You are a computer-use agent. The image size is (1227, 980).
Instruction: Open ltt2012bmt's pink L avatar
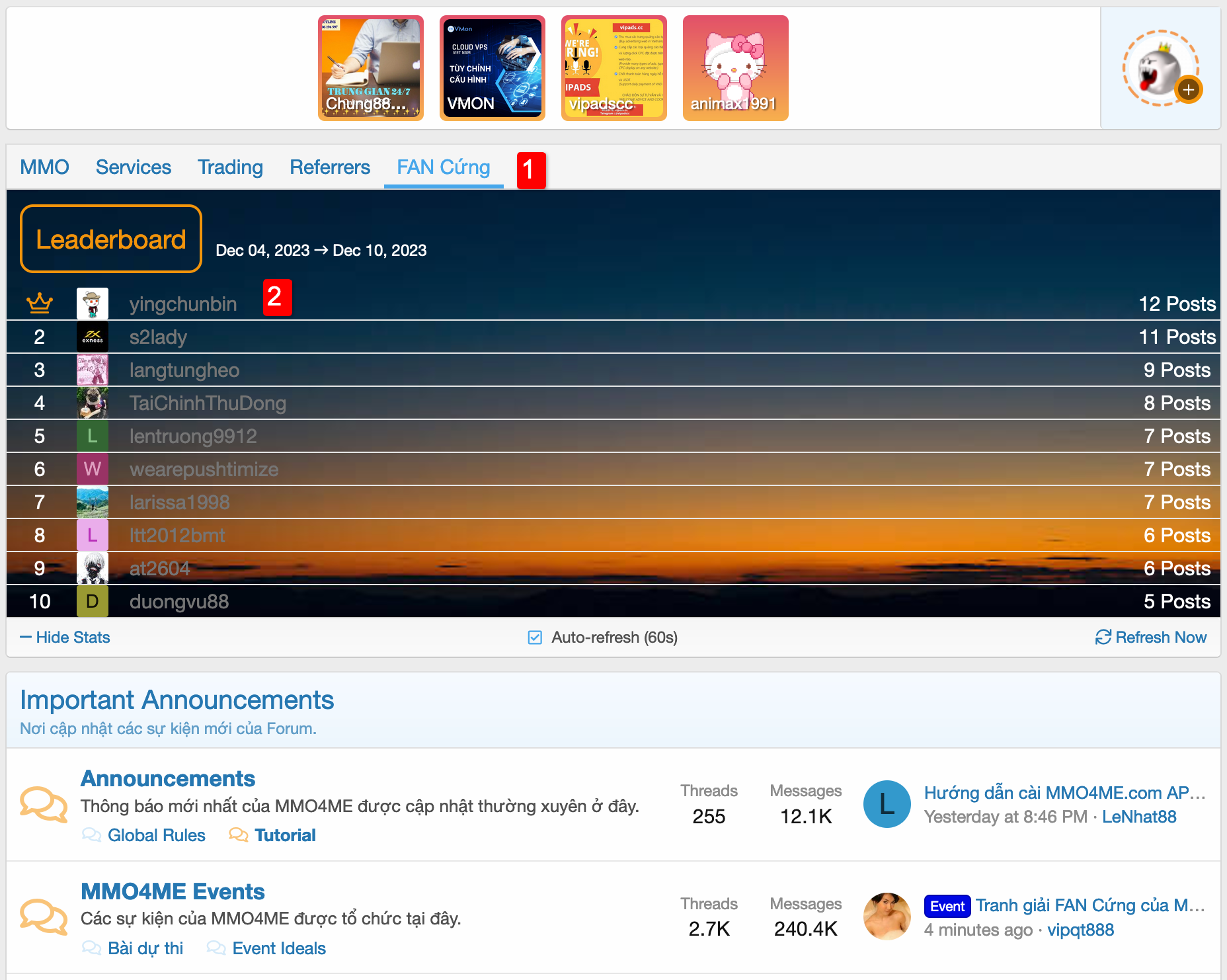(x=93, y=535)
